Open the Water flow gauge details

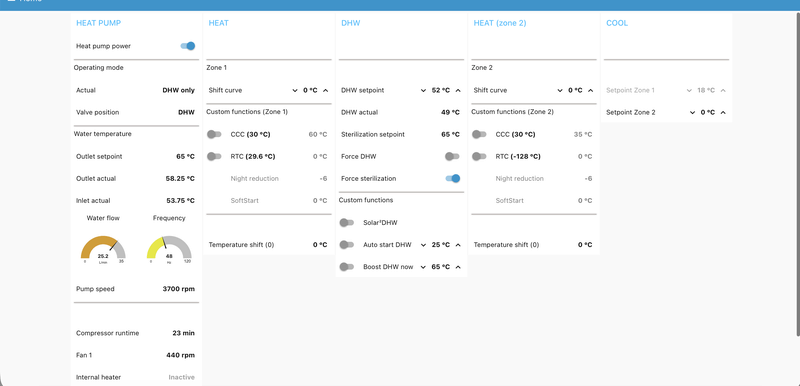click(x=103, y=250)
